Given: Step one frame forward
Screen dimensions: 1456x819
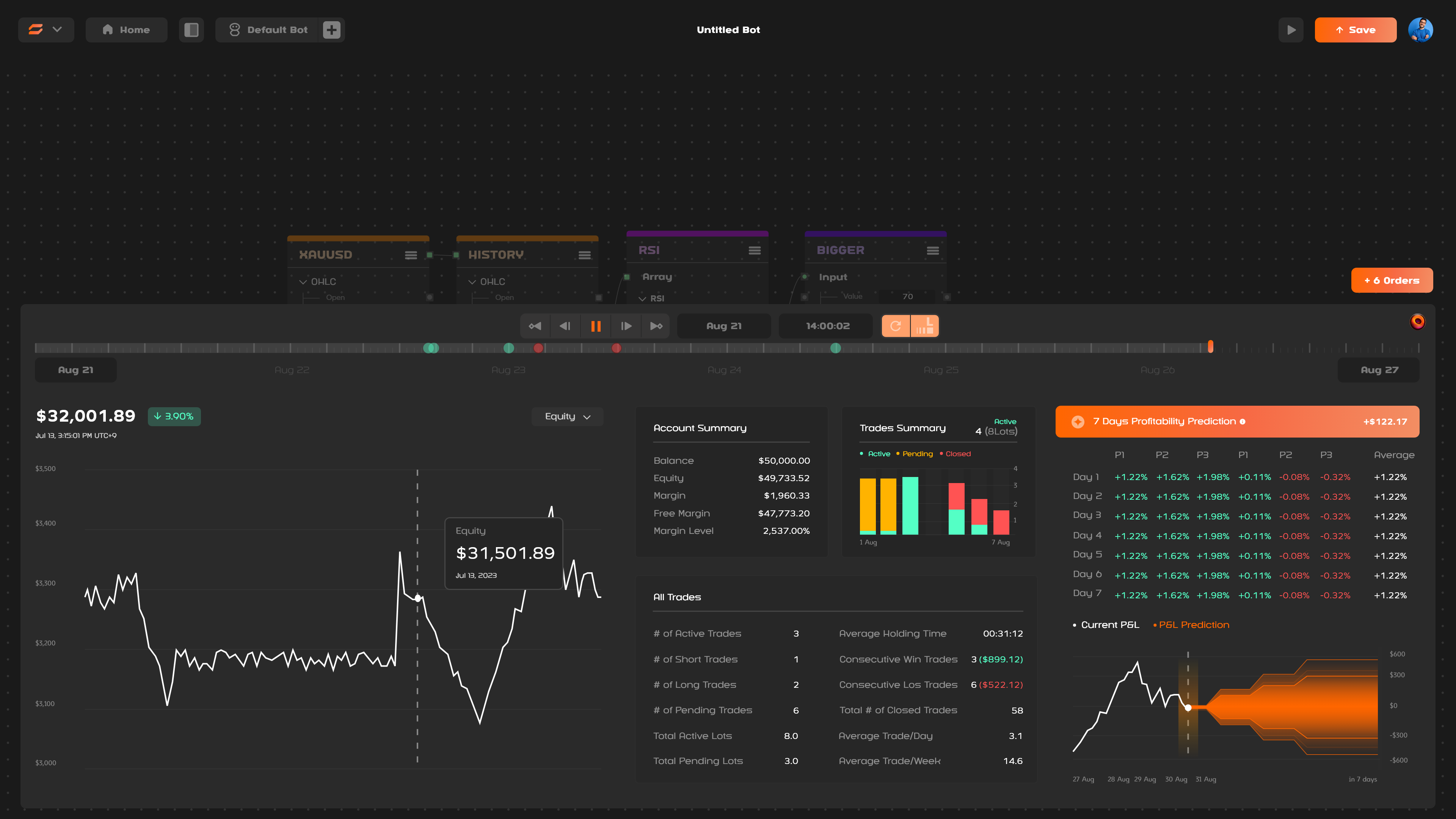Looking at the screenshot, I should tap(626, 326).
